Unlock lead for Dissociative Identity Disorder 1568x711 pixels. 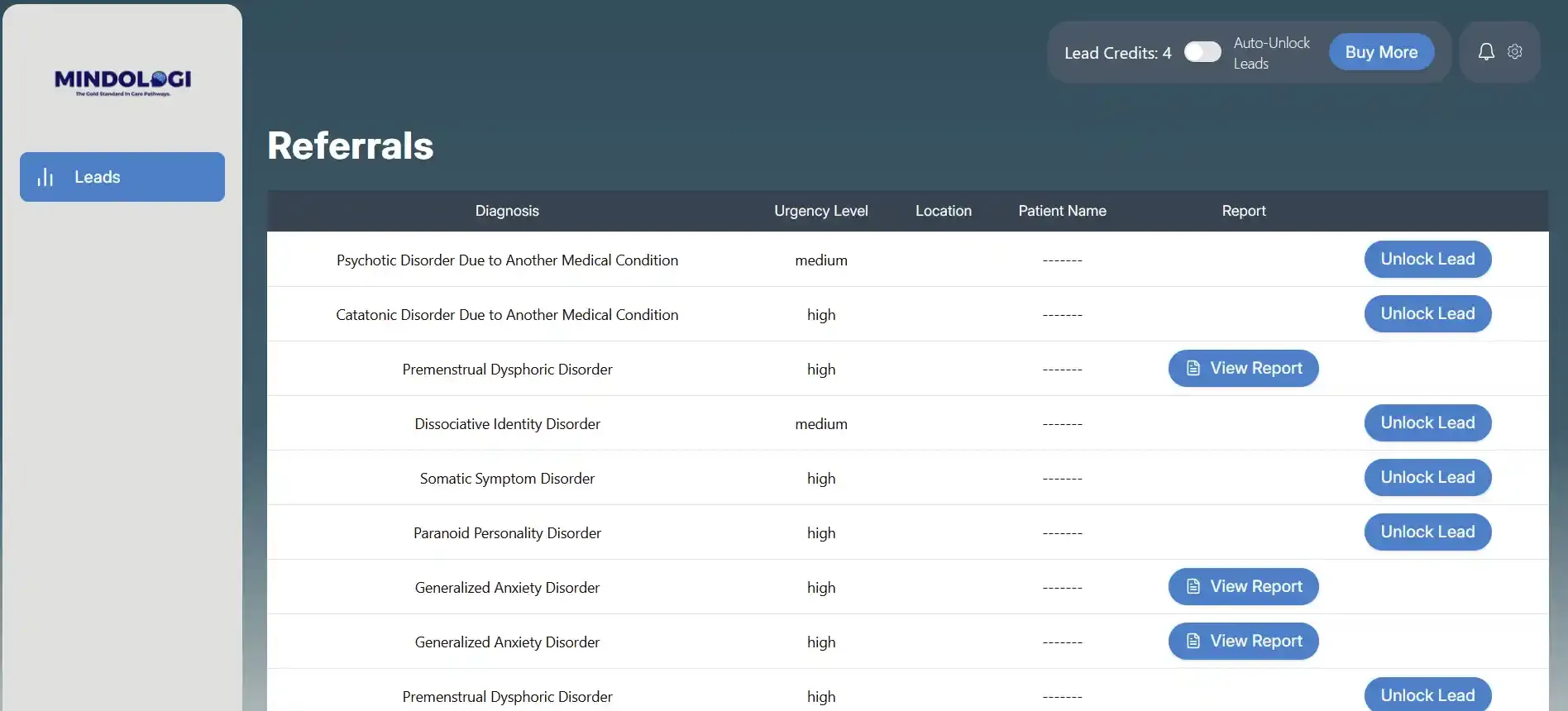tap(1427, 423)
